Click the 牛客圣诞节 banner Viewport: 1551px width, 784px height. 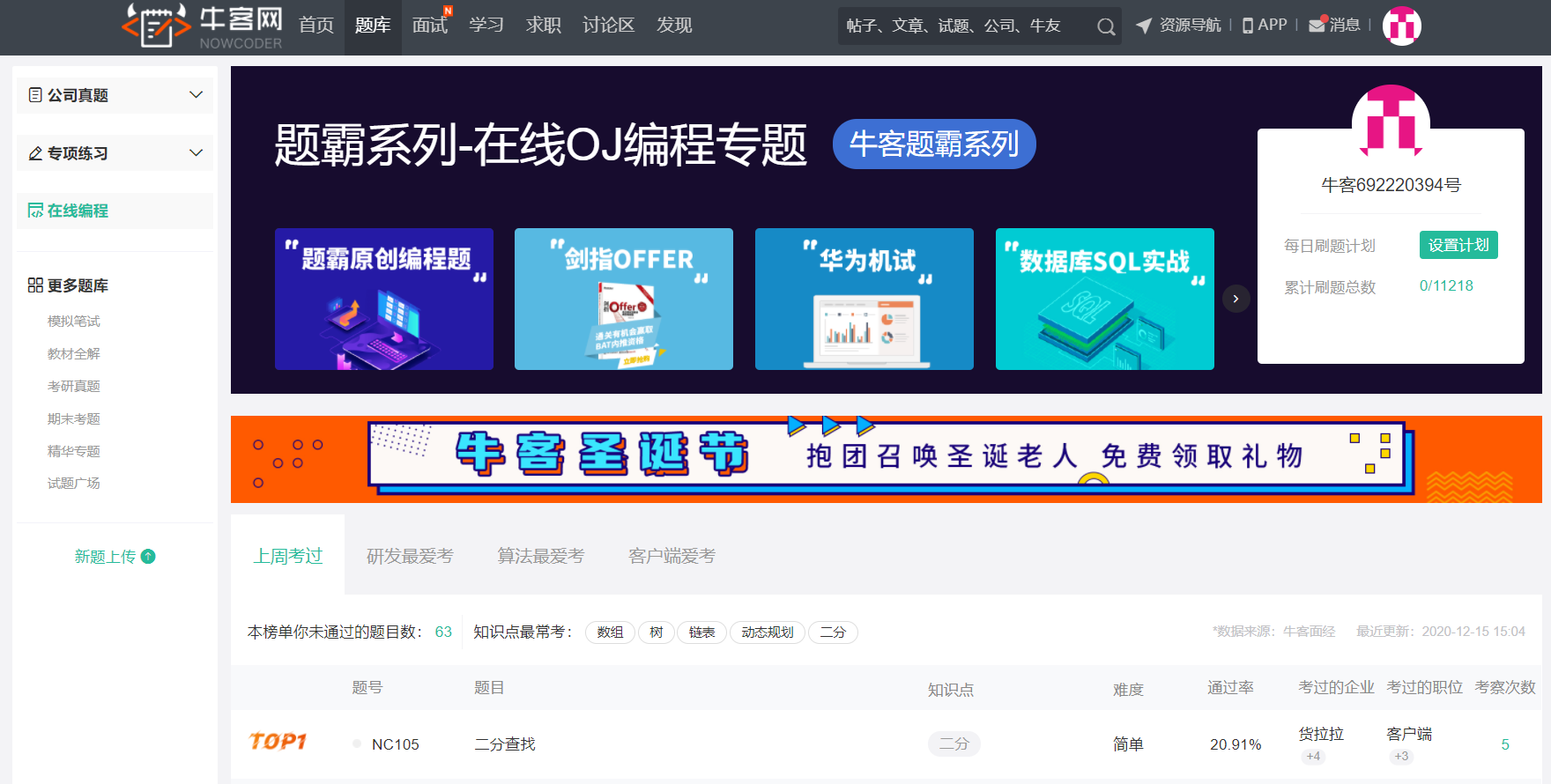pyautogui.click(x=887, y=458)
